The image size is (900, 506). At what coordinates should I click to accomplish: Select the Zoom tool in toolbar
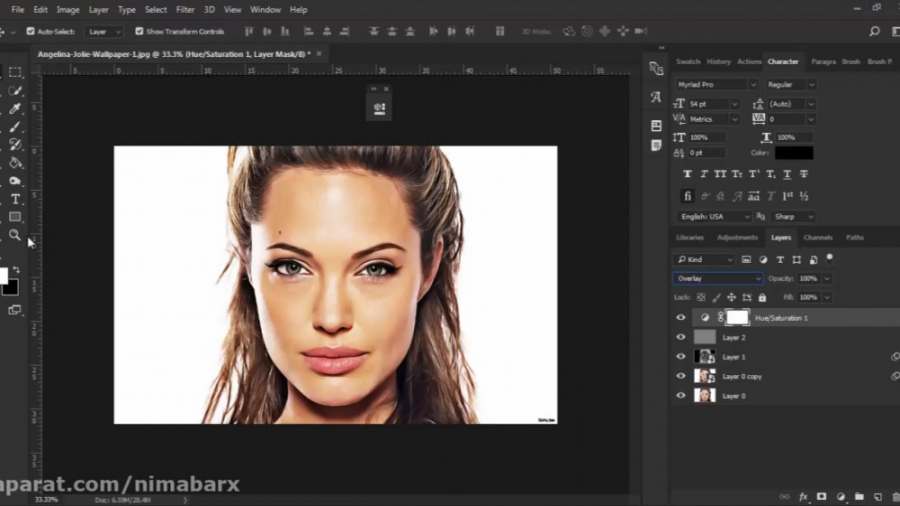click(15, 235)
